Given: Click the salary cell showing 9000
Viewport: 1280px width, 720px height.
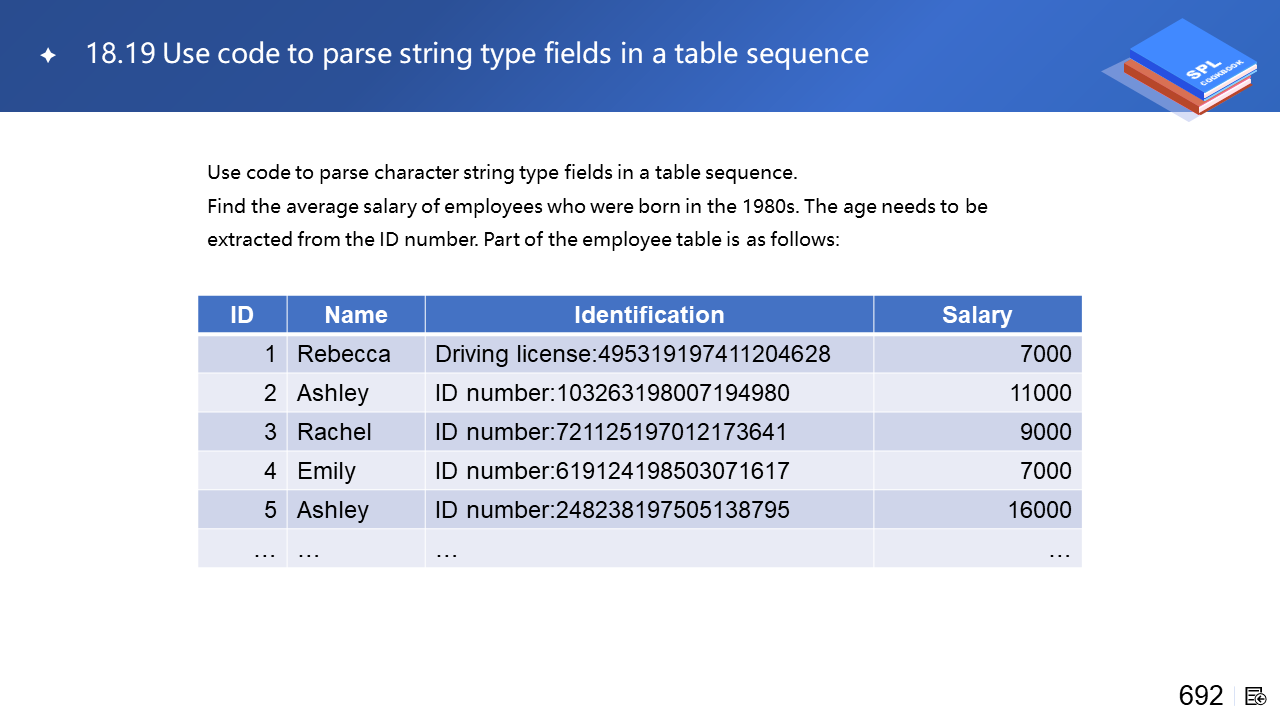Looking at the screenshot, I should (1045, 432).
